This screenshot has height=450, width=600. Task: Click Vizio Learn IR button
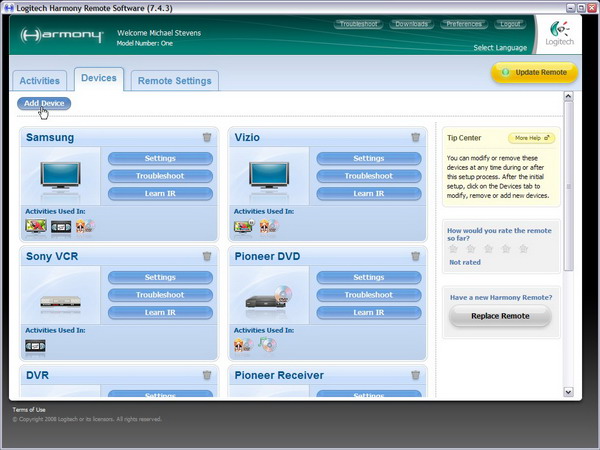click(369, 194)
